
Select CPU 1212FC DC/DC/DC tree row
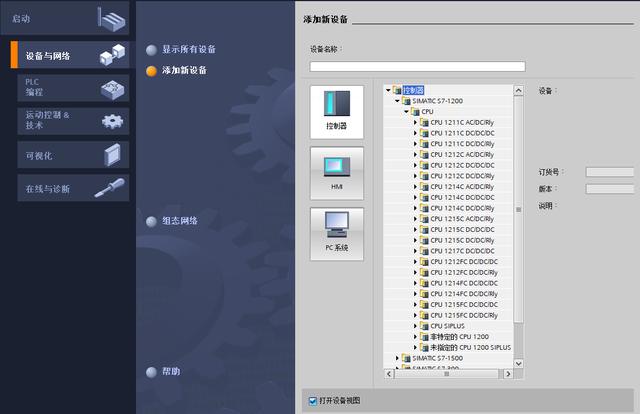coord(462,262)
